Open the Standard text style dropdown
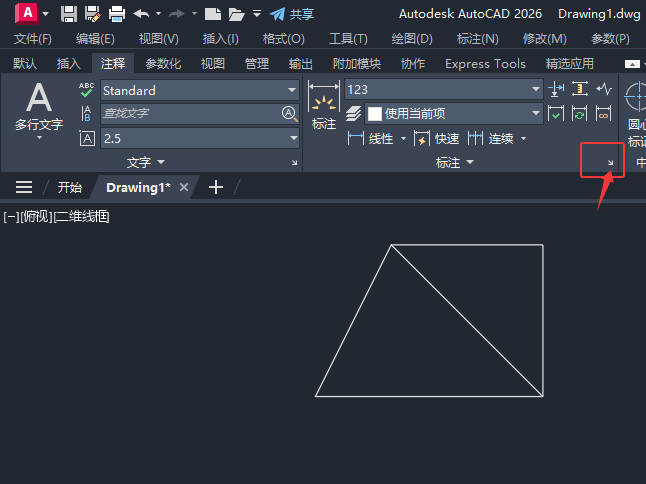 200,90
